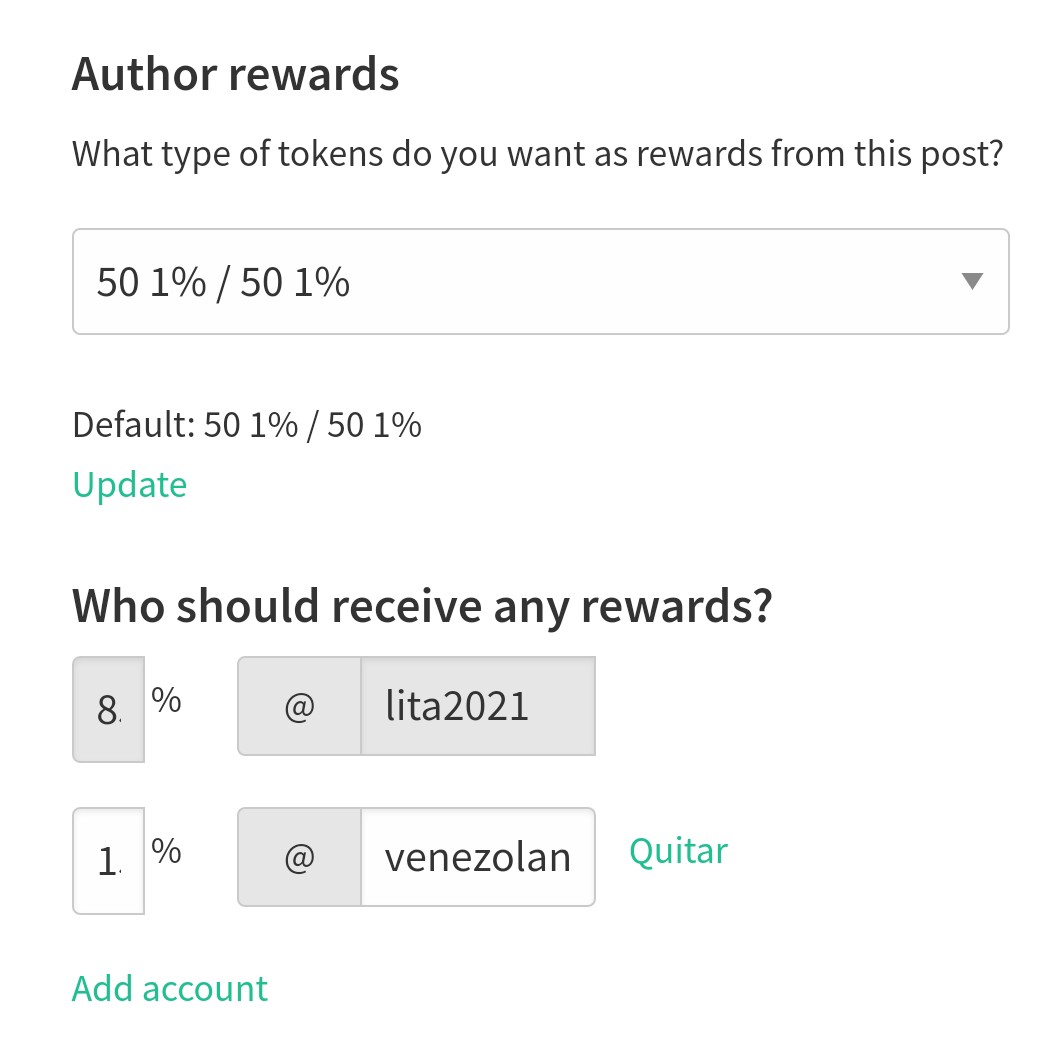Open the reward token type combo box
Screen dimensions: 1062x1062
tap(540, 281)
